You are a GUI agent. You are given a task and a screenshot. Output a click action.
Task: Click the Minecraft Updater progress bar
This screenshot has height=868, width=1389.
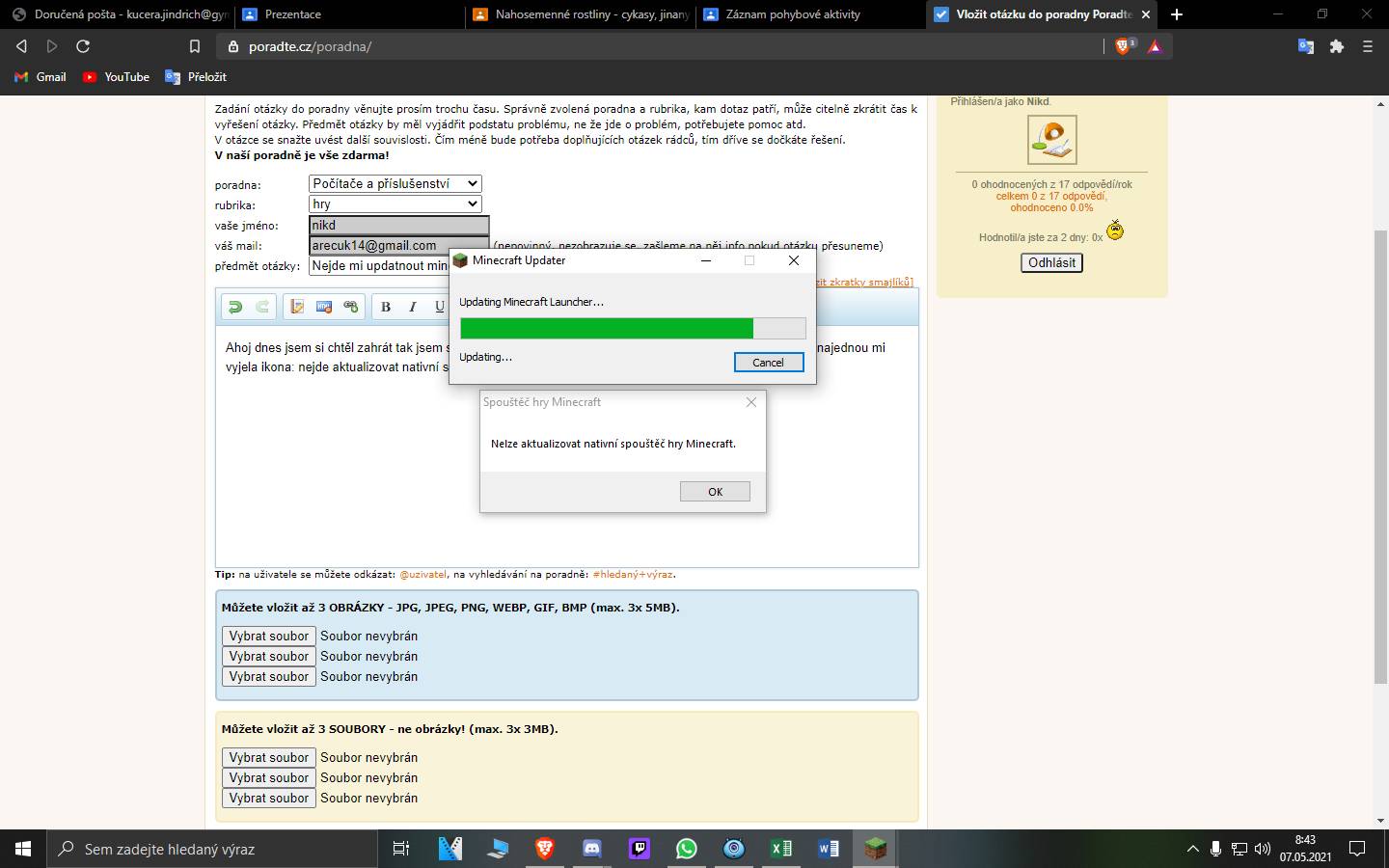(633, 328)
